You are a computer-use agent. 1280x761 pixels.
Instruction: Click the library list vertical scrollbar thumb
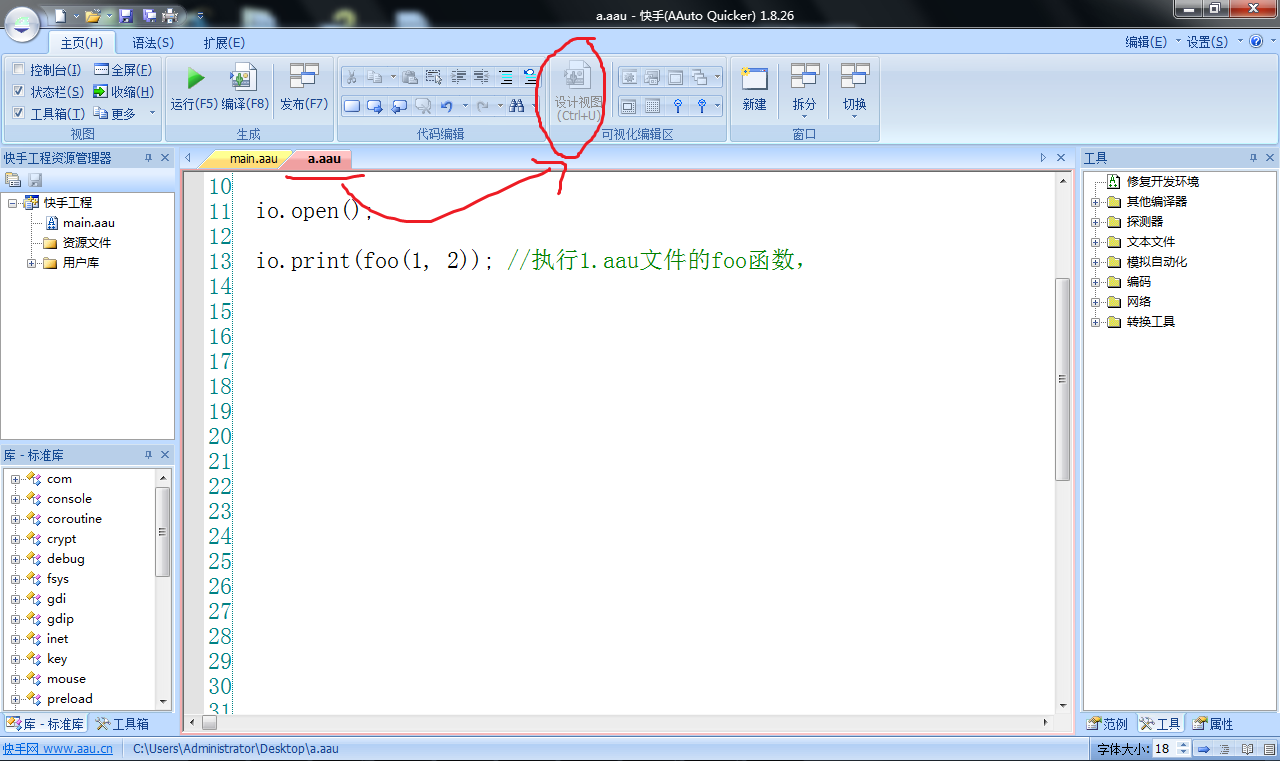[x=163, y=532]
